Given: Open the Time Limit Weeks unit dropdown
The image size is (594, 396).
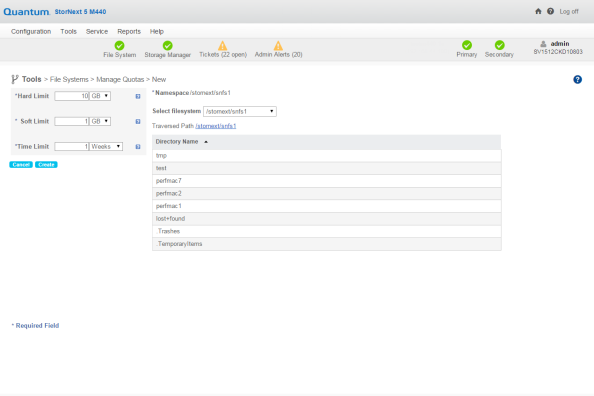Looking at the screenshot, I should point(106,146).
